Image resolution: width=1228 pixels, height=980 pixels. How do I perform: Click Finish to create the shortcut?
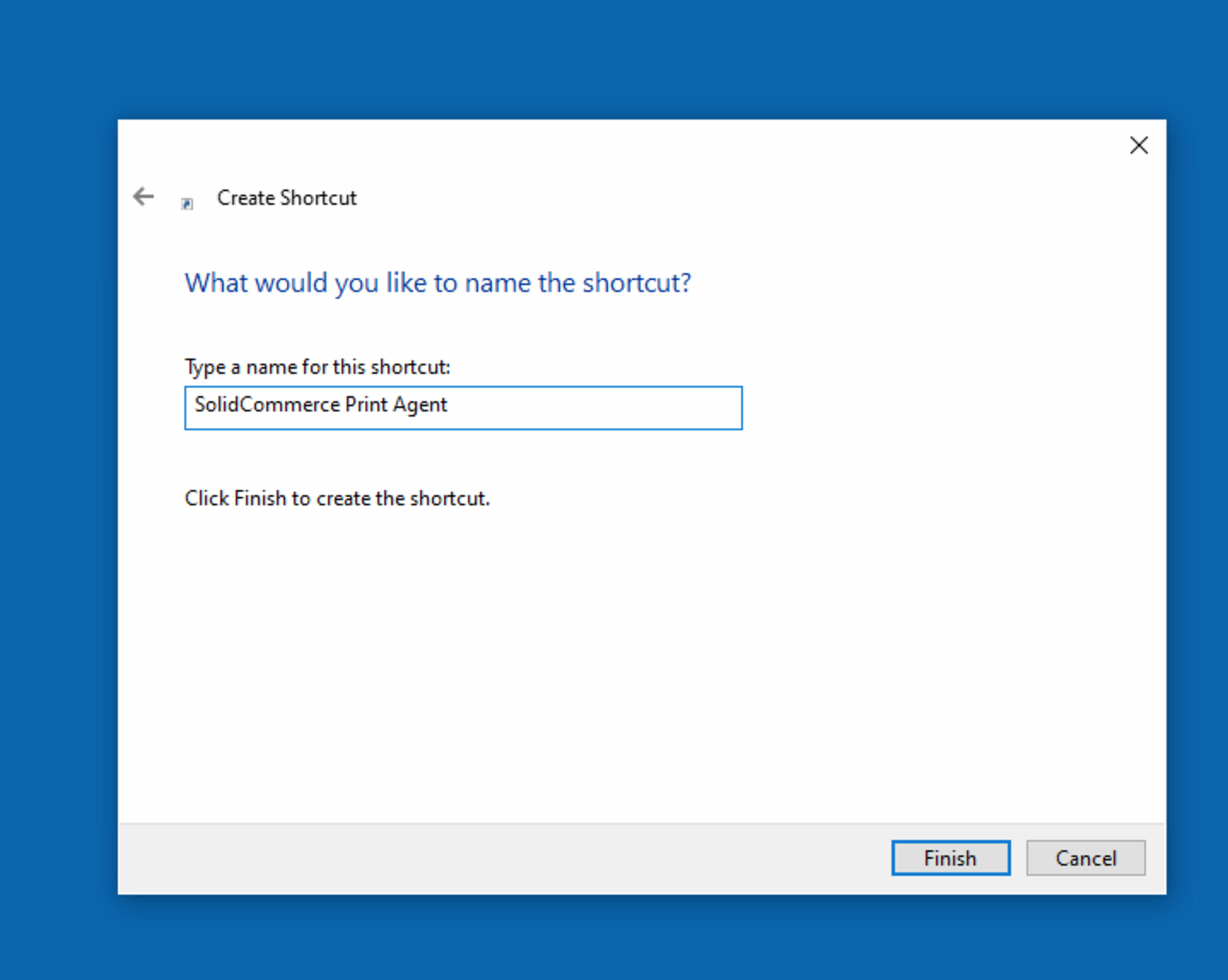[950, 858]
